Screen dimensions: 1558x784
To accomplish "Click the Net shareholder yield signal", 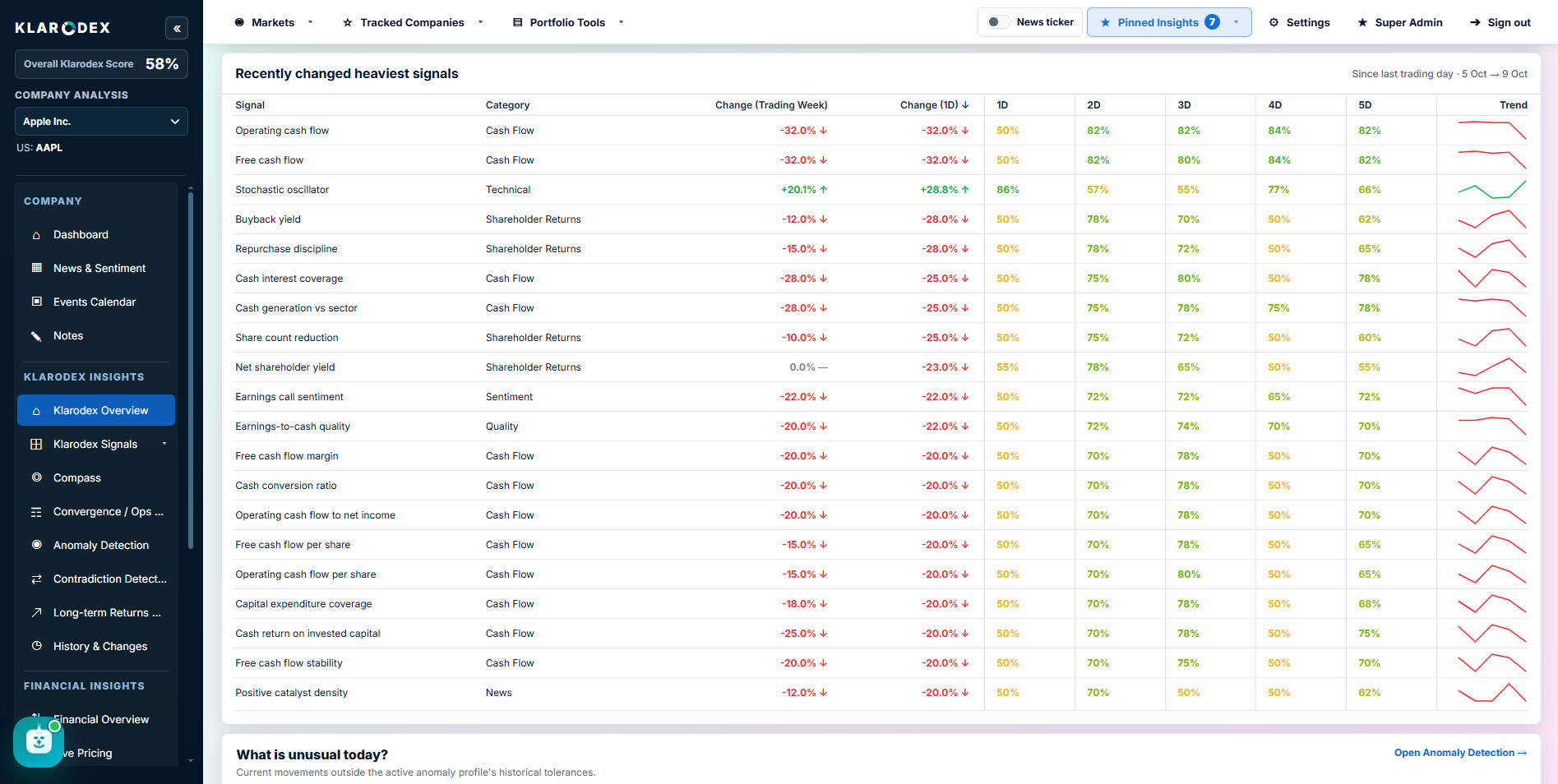I will pyautogui.click(x=285, y=367).
